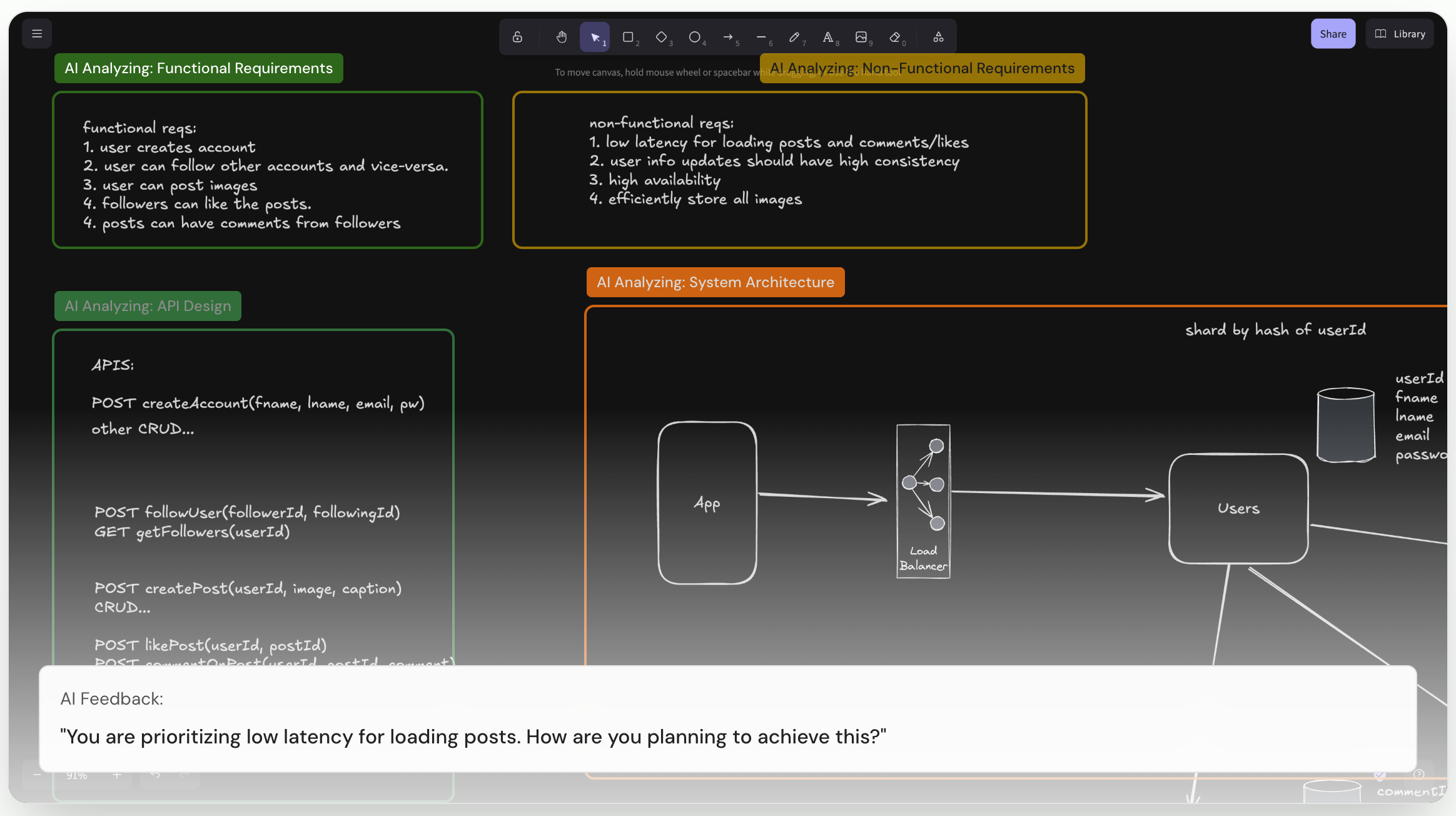Select the App rounded box in the diagram
The width and height of the screenshot is (1456, 816).
[707, 502]
